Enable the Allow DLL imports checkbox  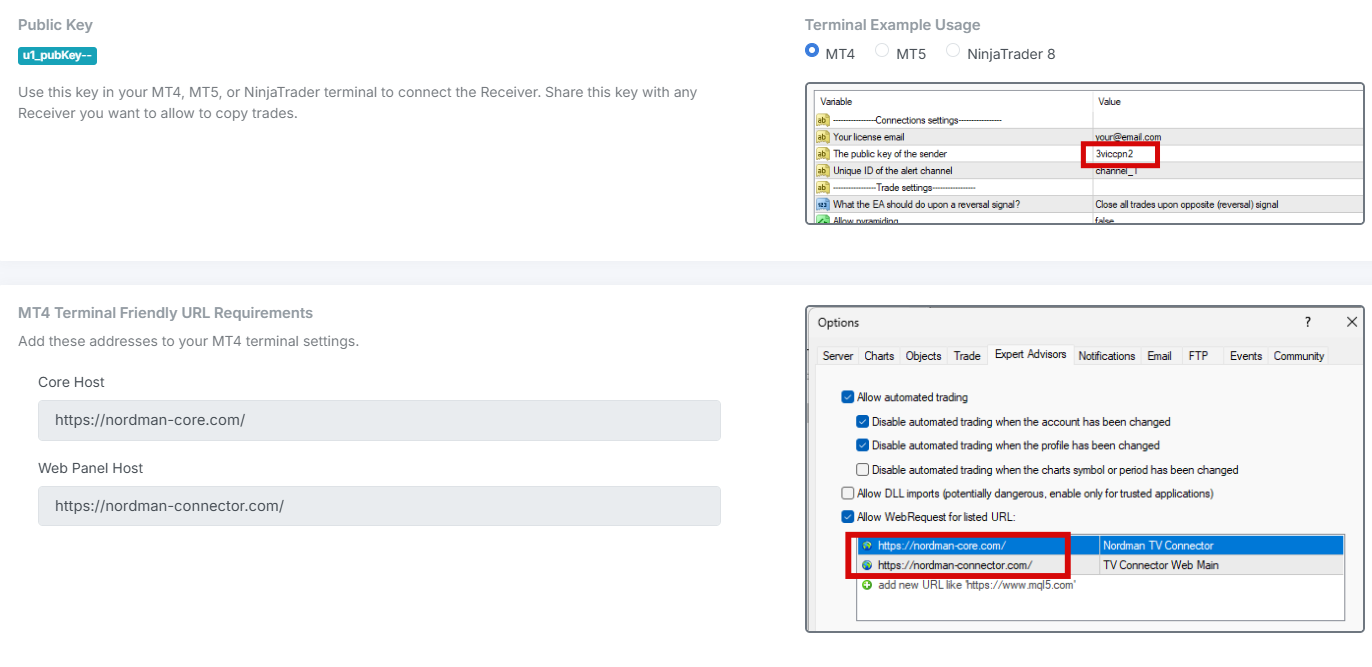coord(848,494)
